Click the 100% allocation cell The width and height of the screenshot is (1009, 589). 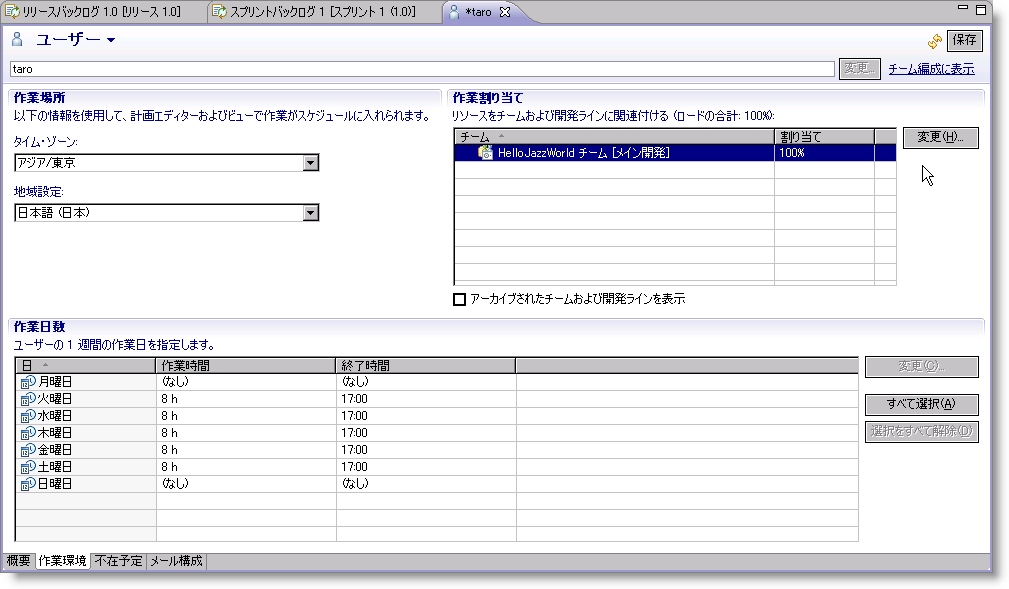(824, 153)
